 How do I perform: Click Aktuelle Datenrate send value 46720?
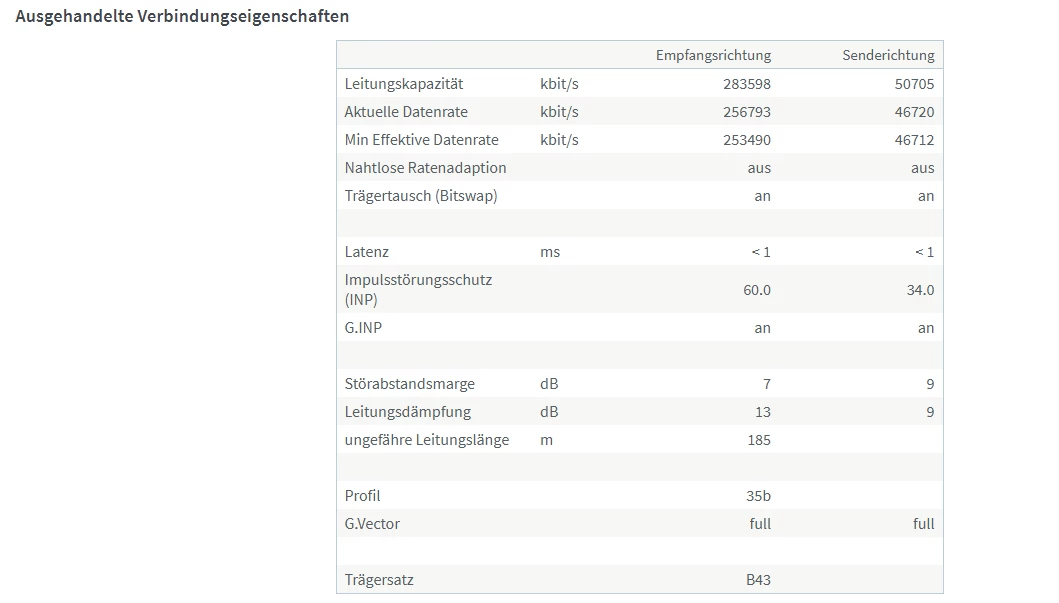[x=914, y=112]
